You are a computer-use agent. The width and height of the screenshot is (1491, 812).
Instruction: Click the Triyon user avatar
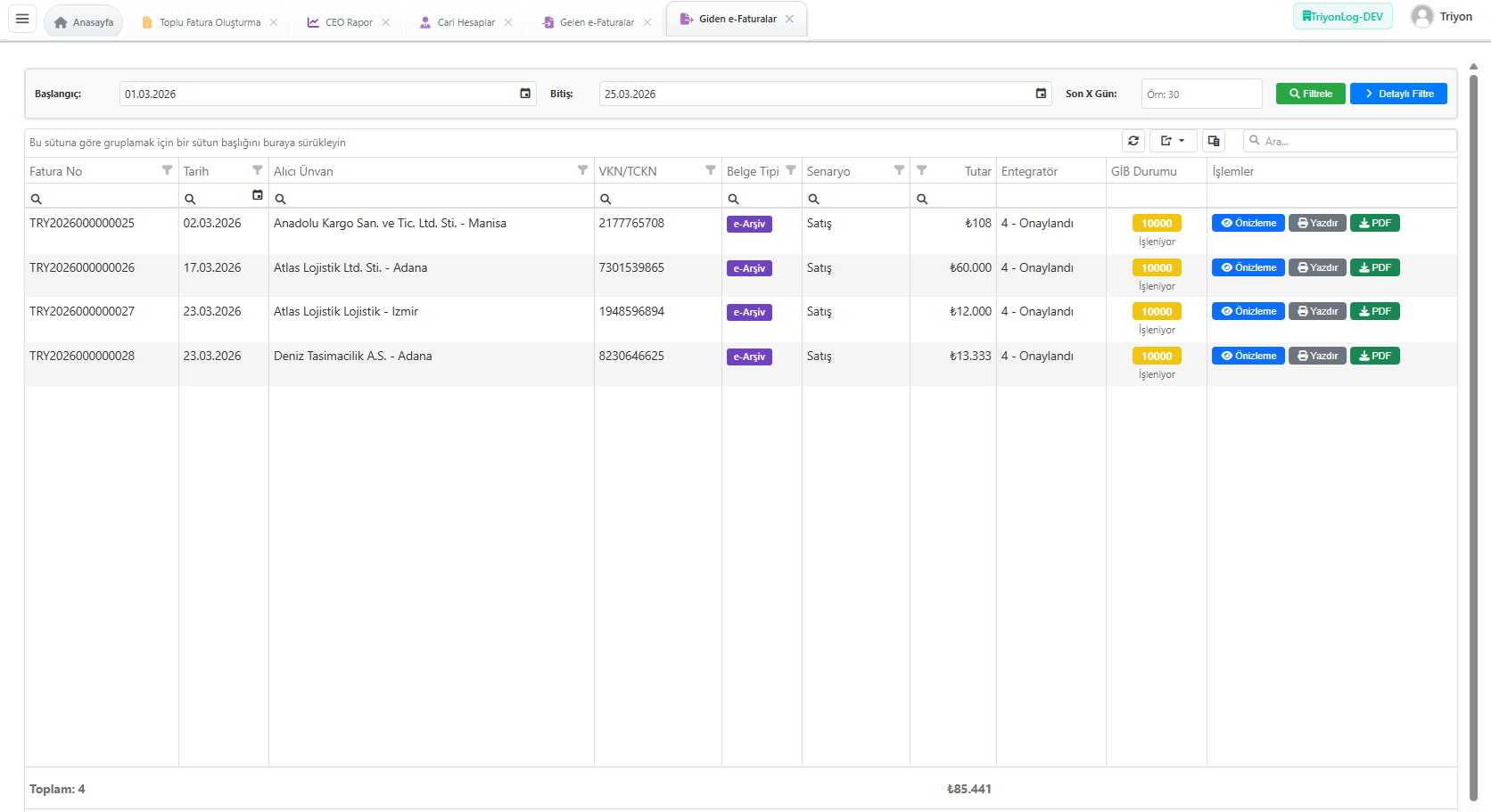pyautogui.click(x=1422, y=17)
